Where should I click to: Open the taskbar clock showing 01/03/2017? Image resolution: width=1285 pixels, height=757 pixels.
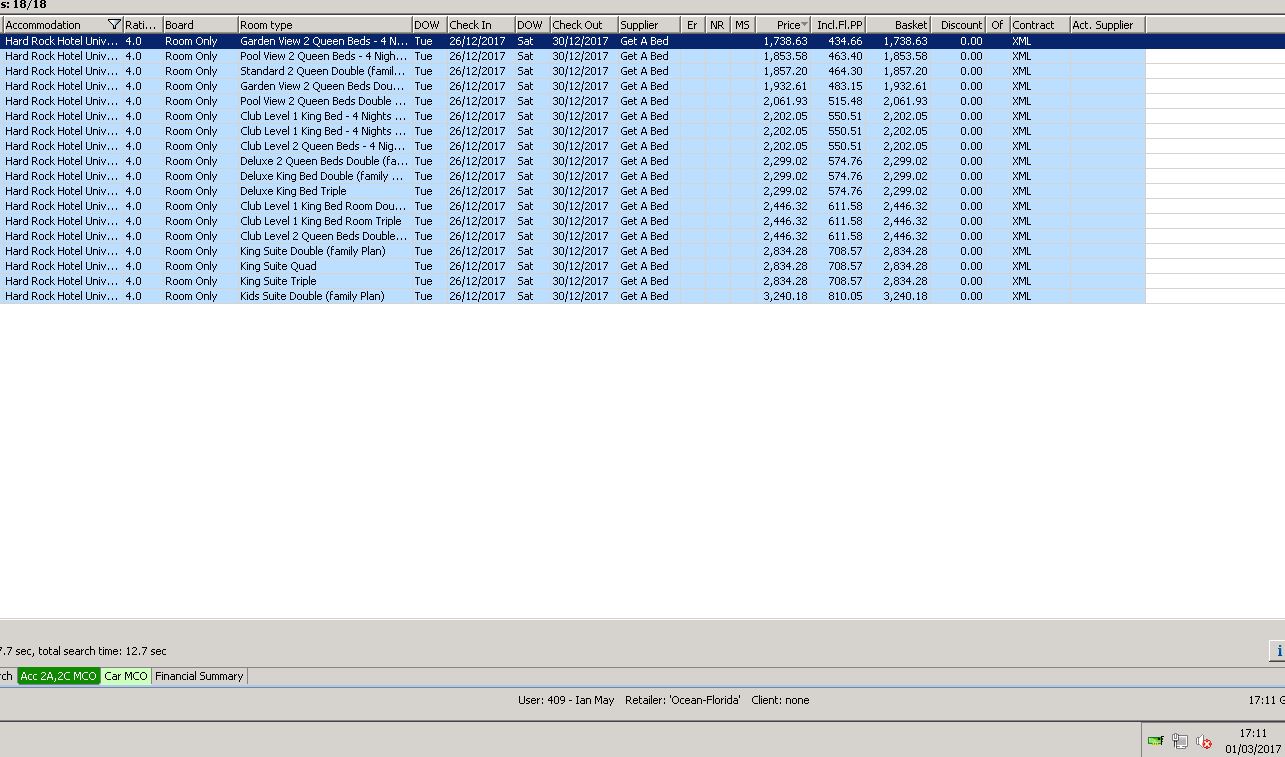click(1253, 741)
